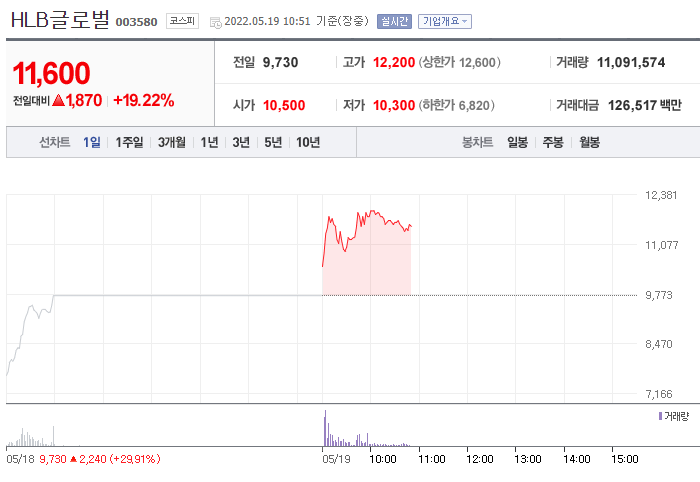Click the 코스피 market badge
Screen dimensions: 700x482
182,20
